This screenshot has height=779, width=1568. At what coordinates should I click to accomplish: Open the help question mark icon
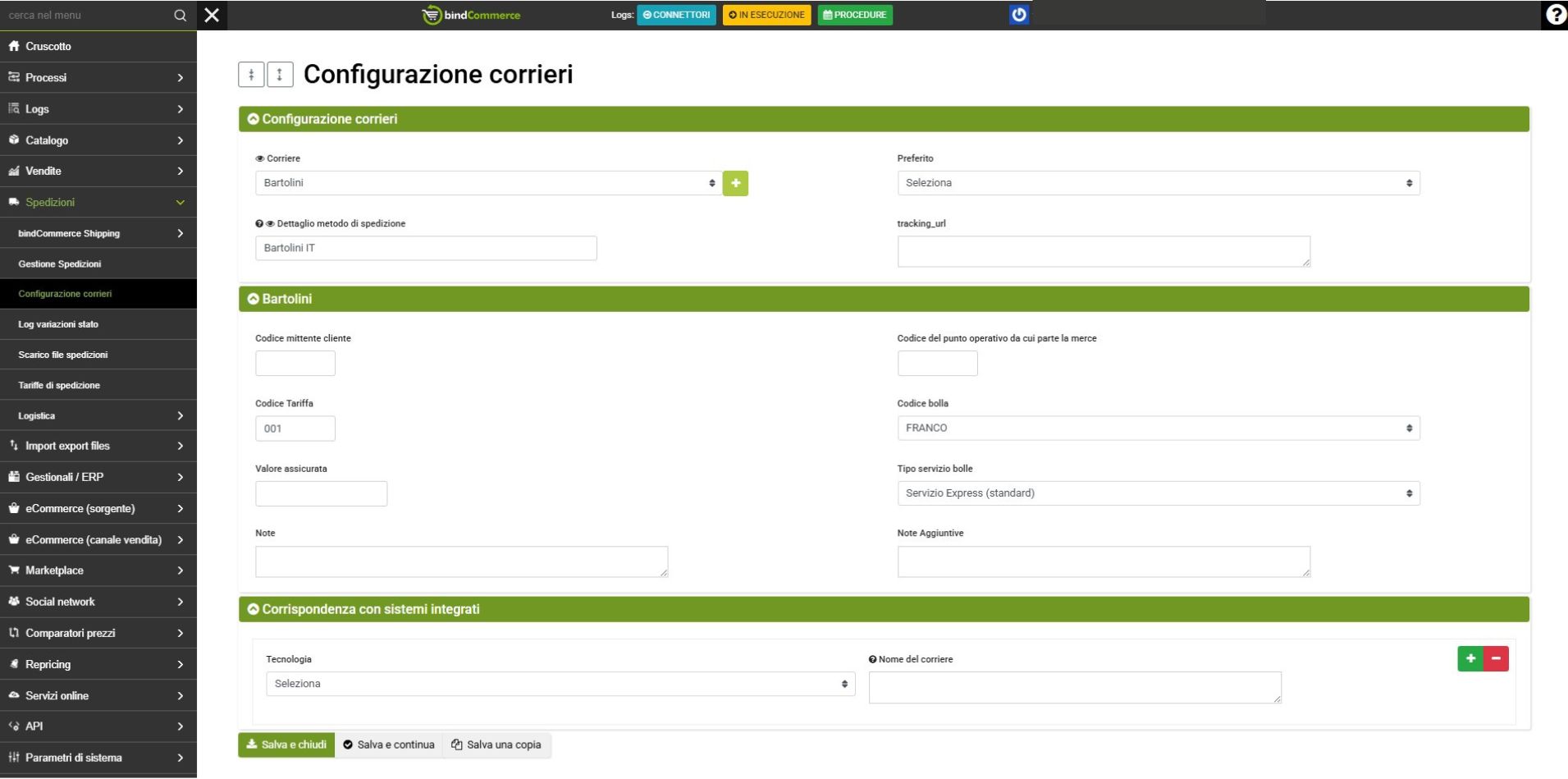pos(1555,15)
